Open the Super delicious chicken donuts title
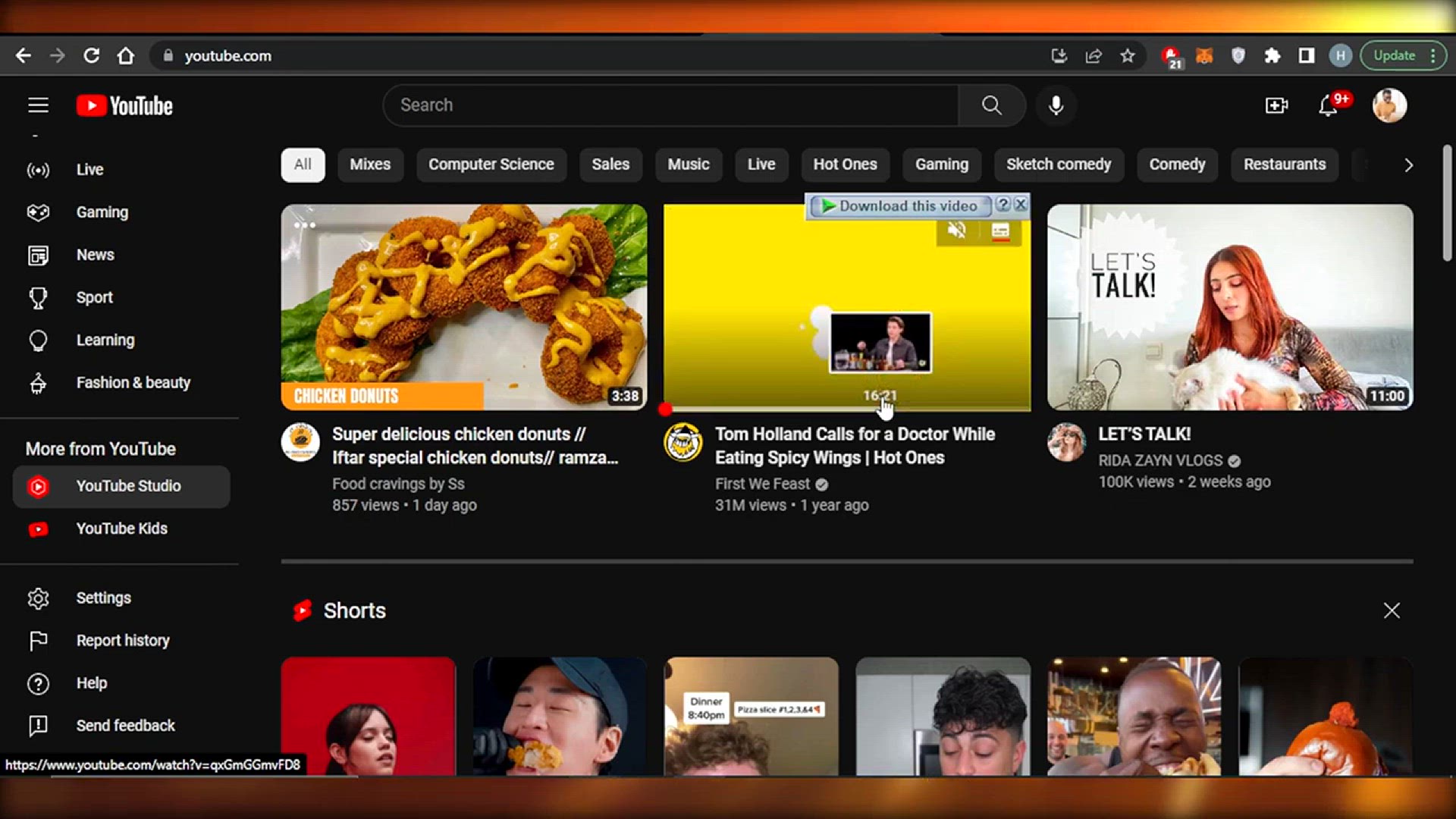The height and width of the screenshot is (819, 1456). point(475,446)
